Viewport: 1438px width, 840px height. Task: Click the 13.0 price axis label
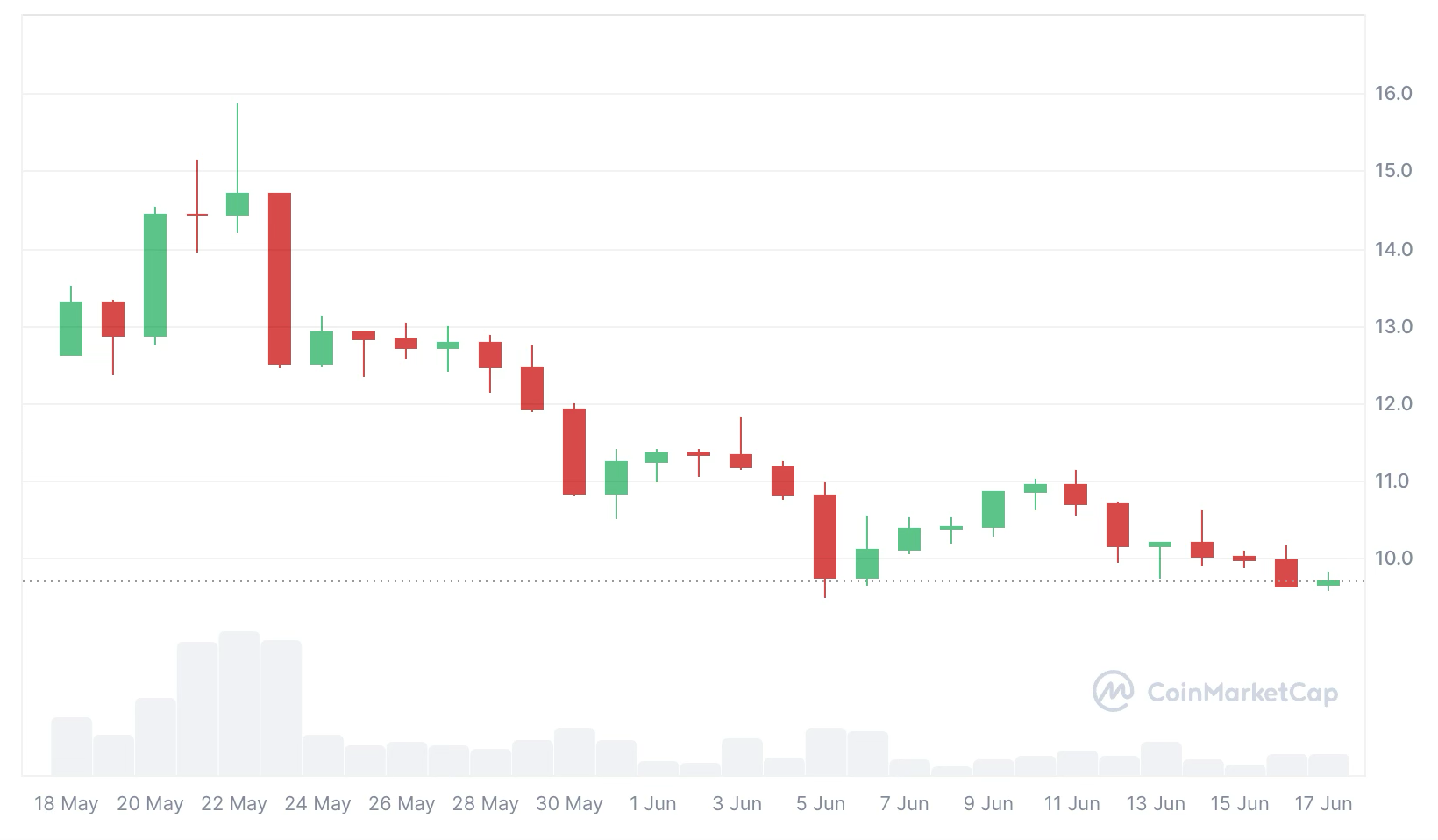coord(1393,327)
